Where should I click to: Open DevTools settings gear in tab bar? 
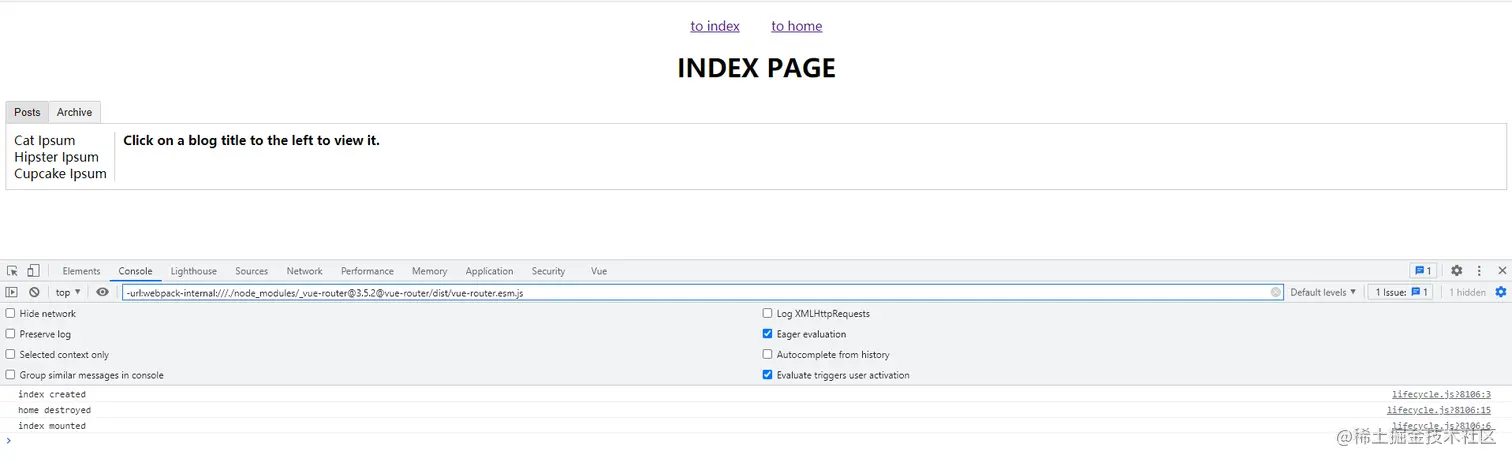click(x=1456, y=271)
